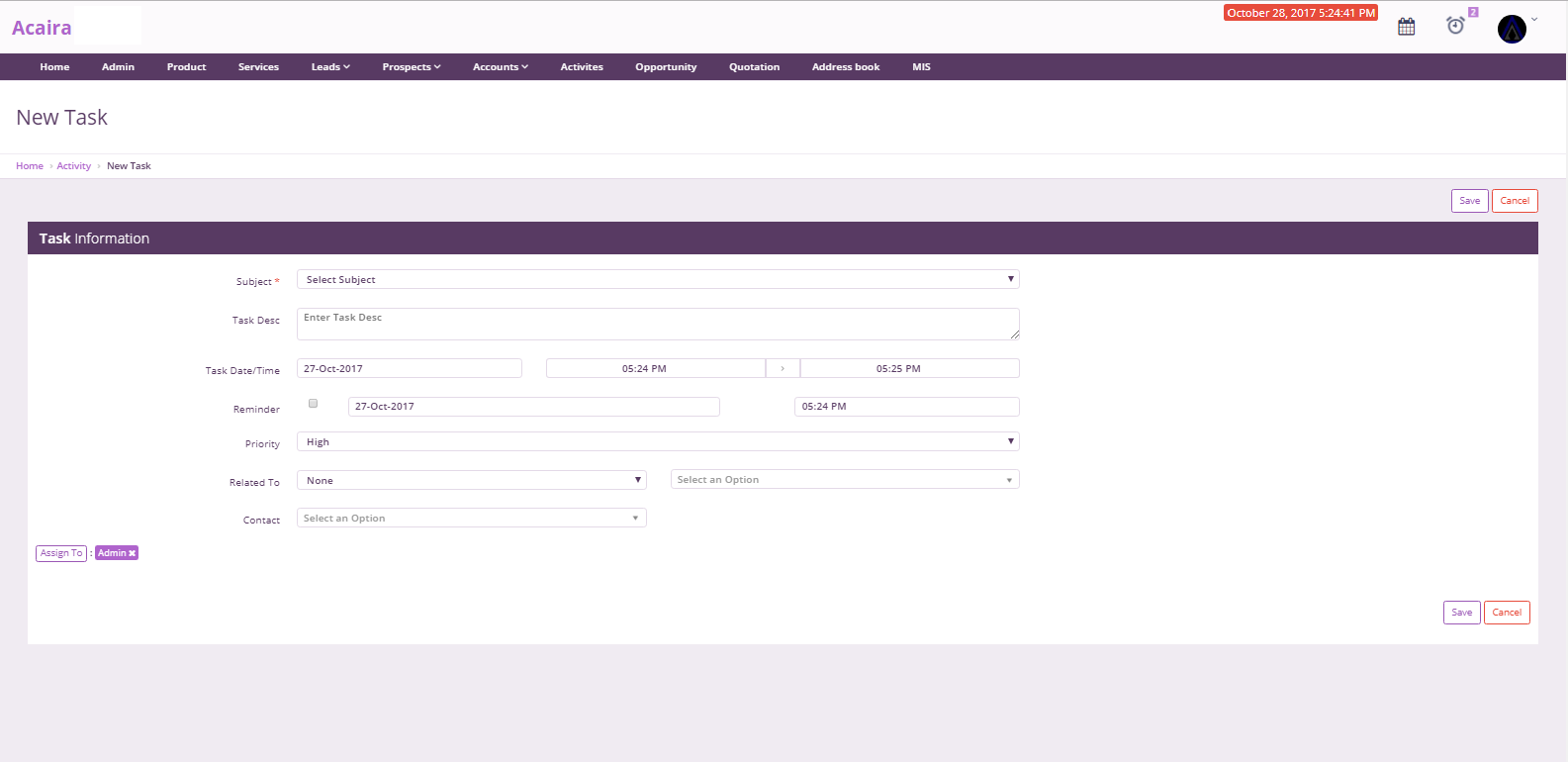
Task: Open the Related To dropdown showing None
Action: 472,480
